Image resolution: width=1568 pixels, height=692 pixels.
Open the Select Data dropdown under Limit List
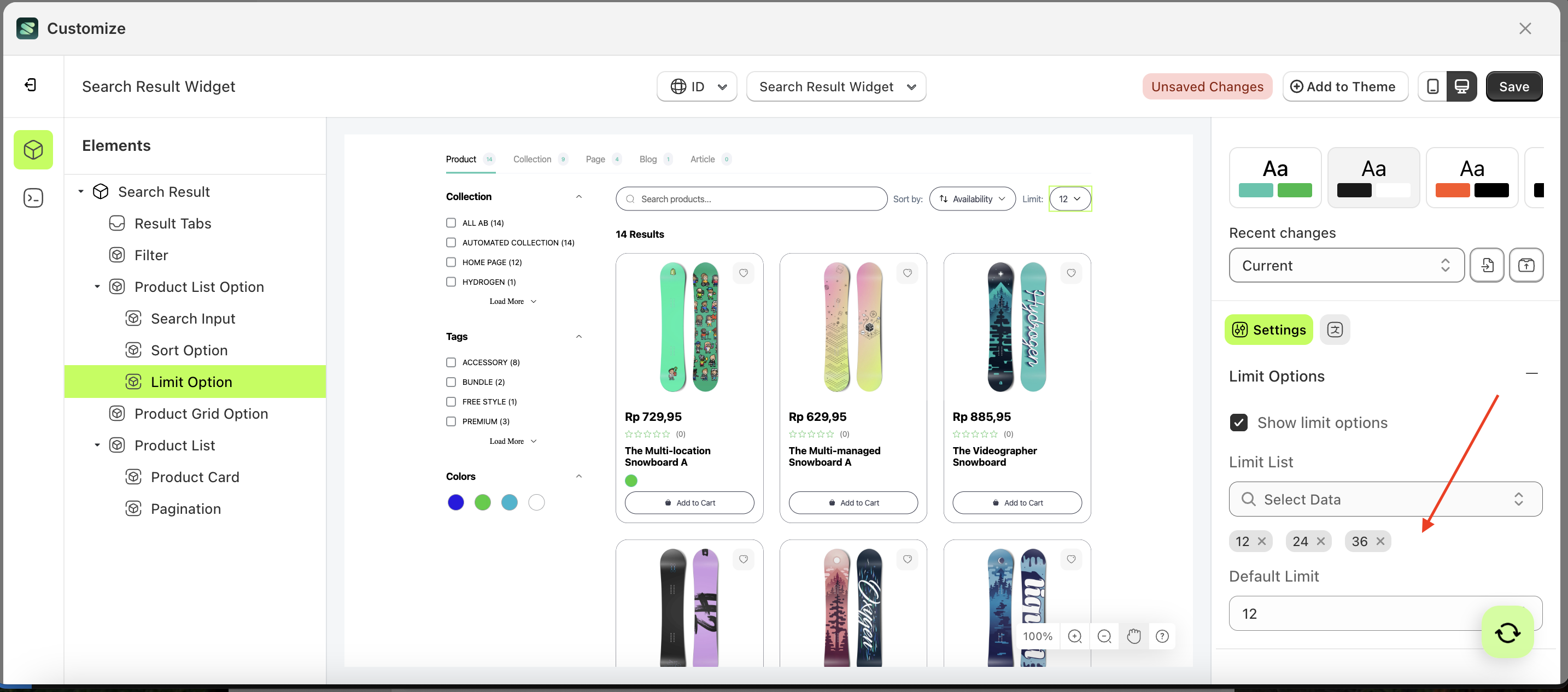point(1385,499)
